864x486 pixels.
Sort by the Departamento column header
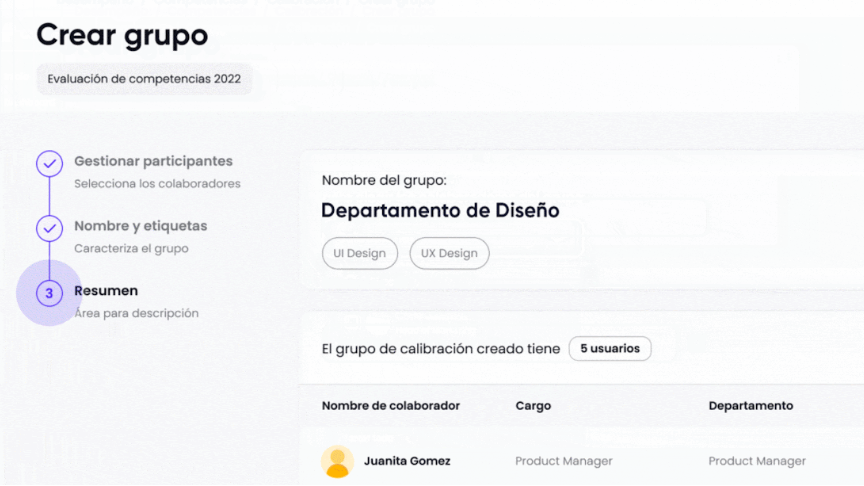(751, 406)
